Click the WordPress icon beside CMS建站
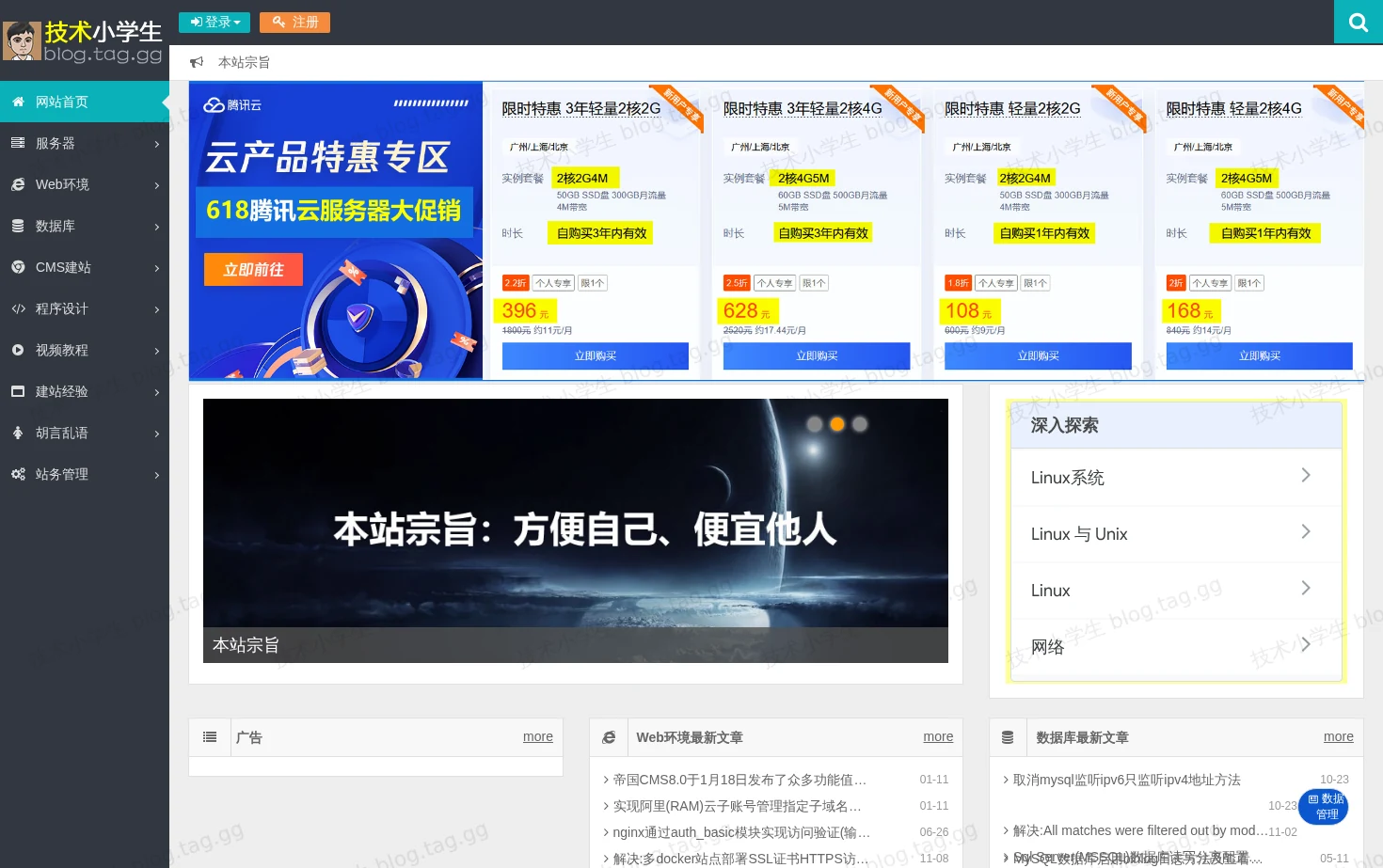The image size is (1383, 868). click(18, 267)
